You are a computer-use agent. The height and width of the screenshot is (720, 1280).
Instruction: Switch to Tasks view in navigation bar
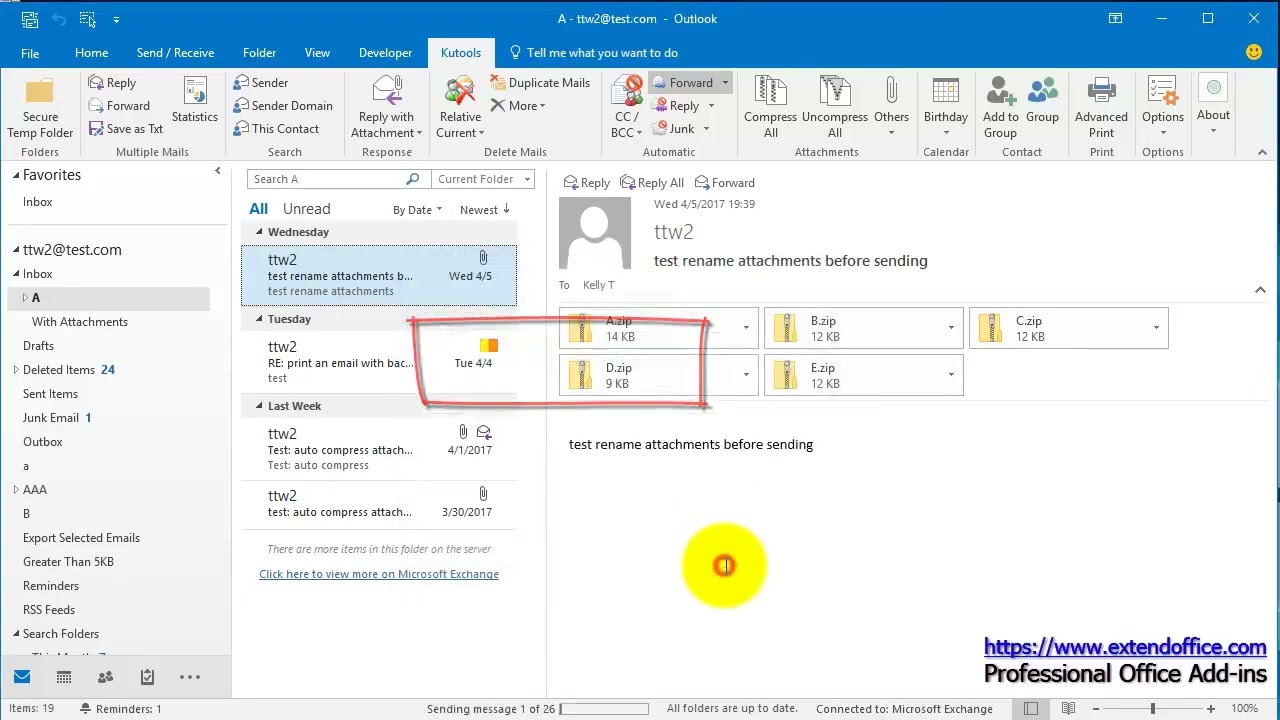click(148, 677)
